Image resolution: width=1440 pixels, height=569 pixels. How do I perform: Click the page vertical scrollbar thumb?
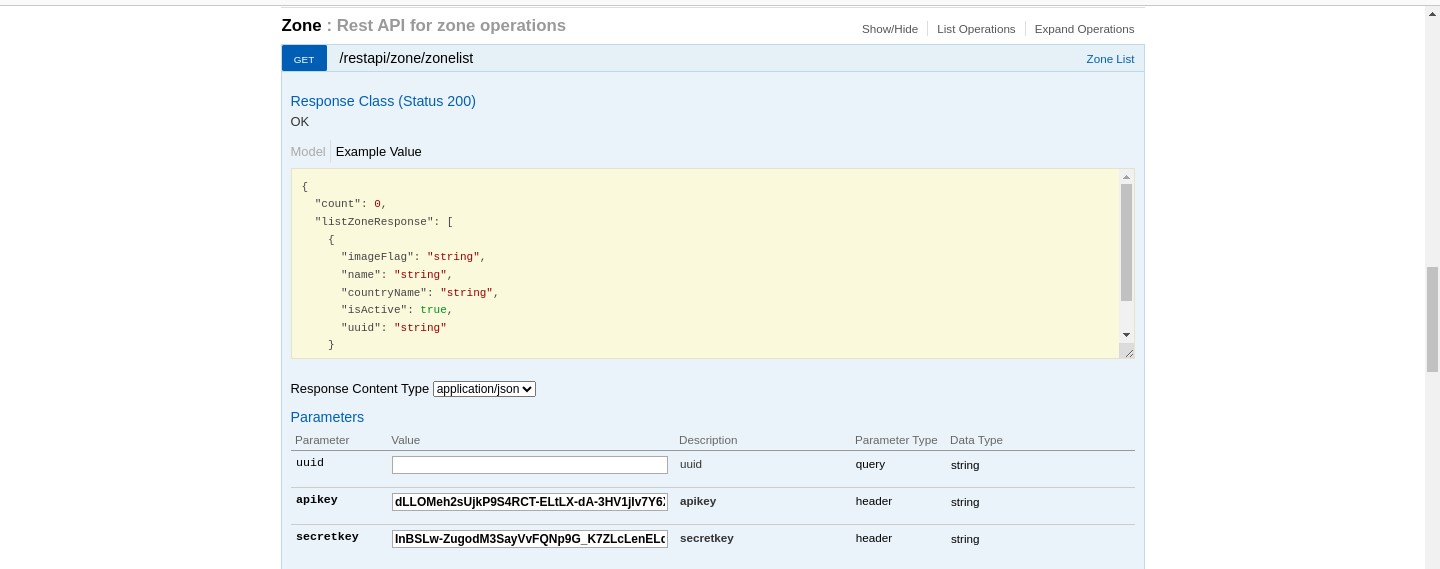coord(1432,319)
